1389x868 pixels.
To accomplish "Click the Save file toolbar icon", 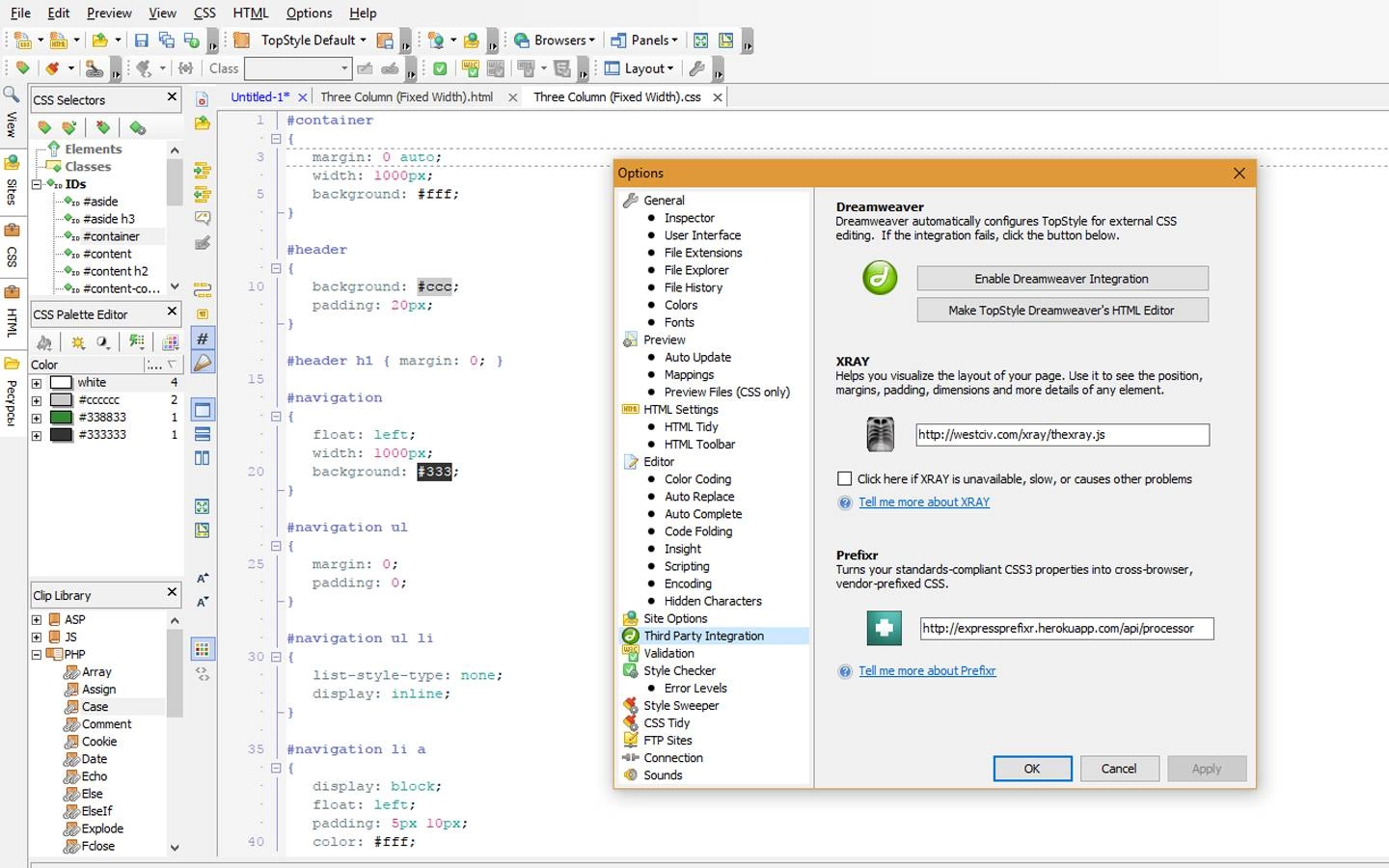I will (x=141, y=41).
